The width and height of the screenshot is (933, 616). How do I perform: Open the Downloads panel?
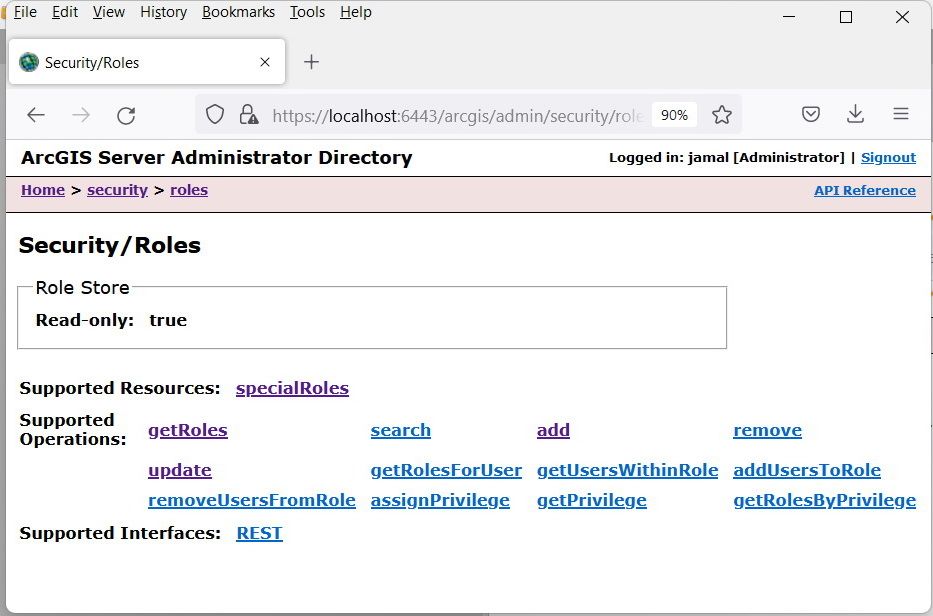click(x=855, y=115)
